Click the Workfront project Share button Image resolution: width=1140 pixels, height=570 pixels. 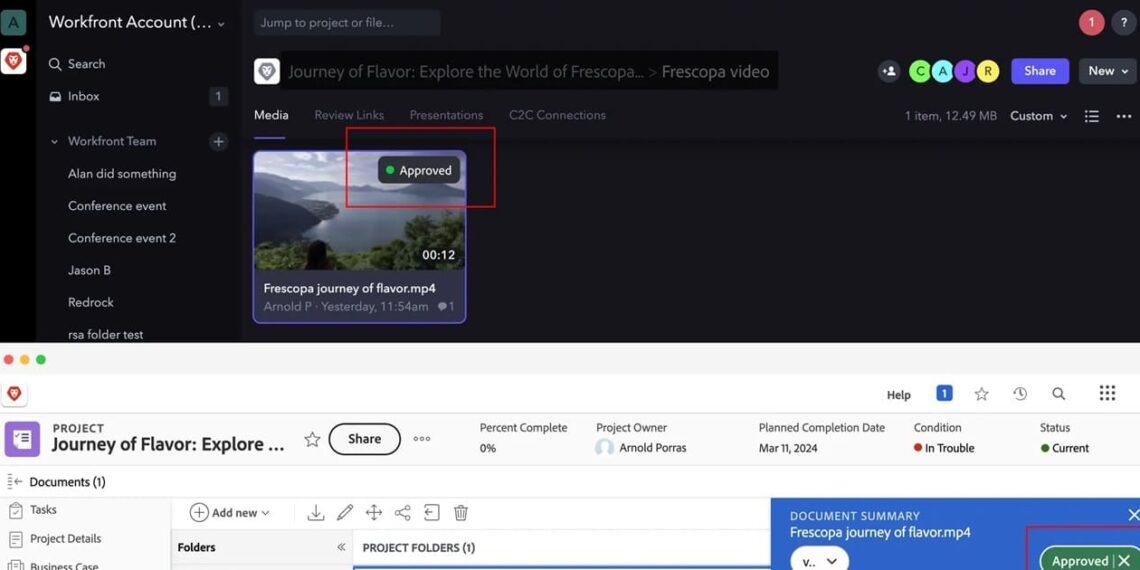(364, 439)
